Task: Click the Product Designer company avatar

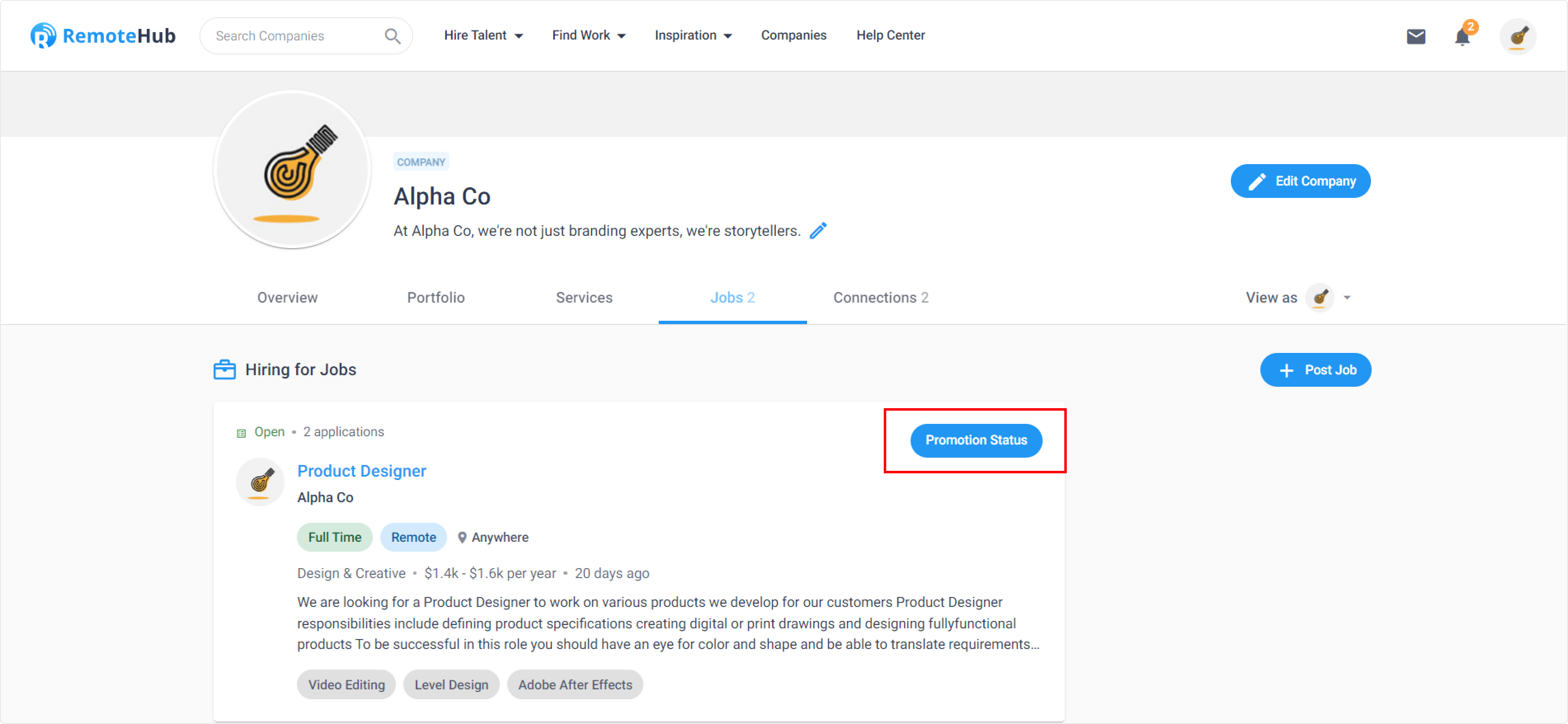Action: click(261, 482)
